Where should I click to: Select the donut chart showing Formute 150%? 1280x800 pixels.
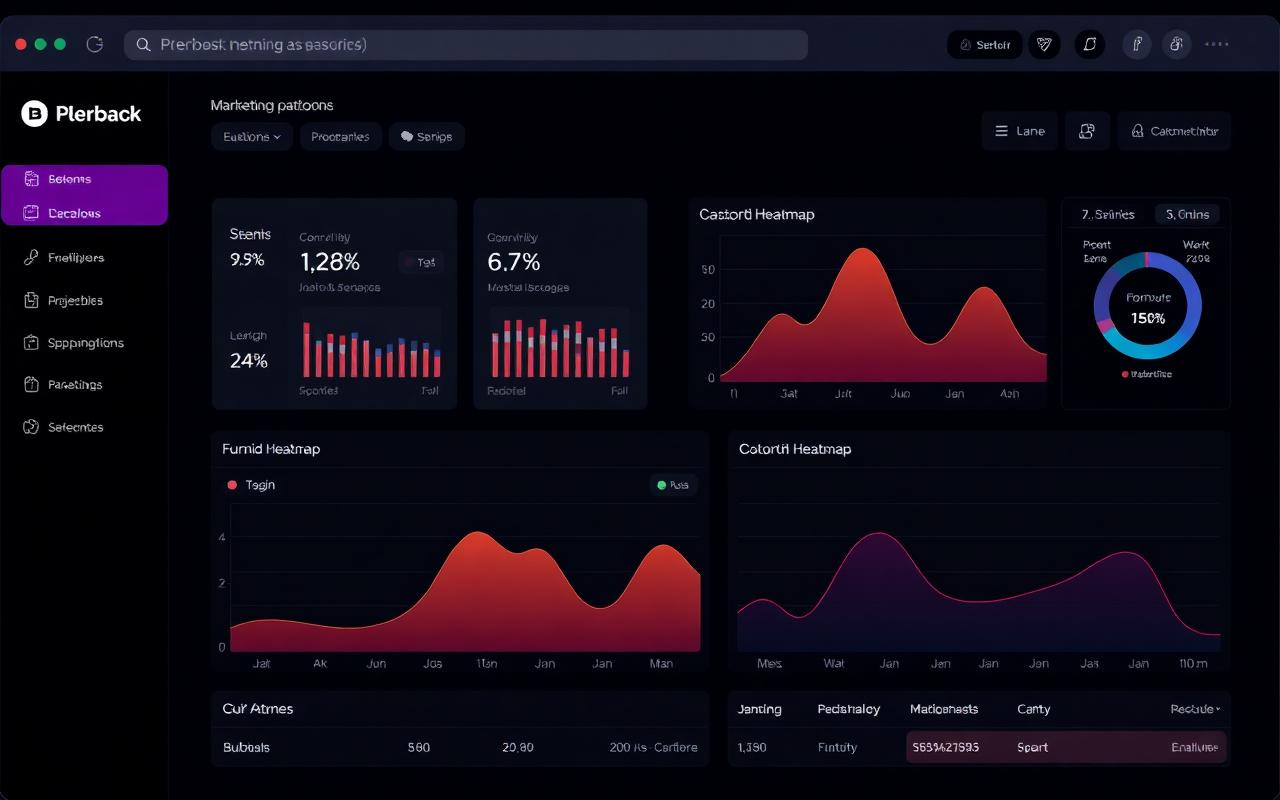(1146, 307)
